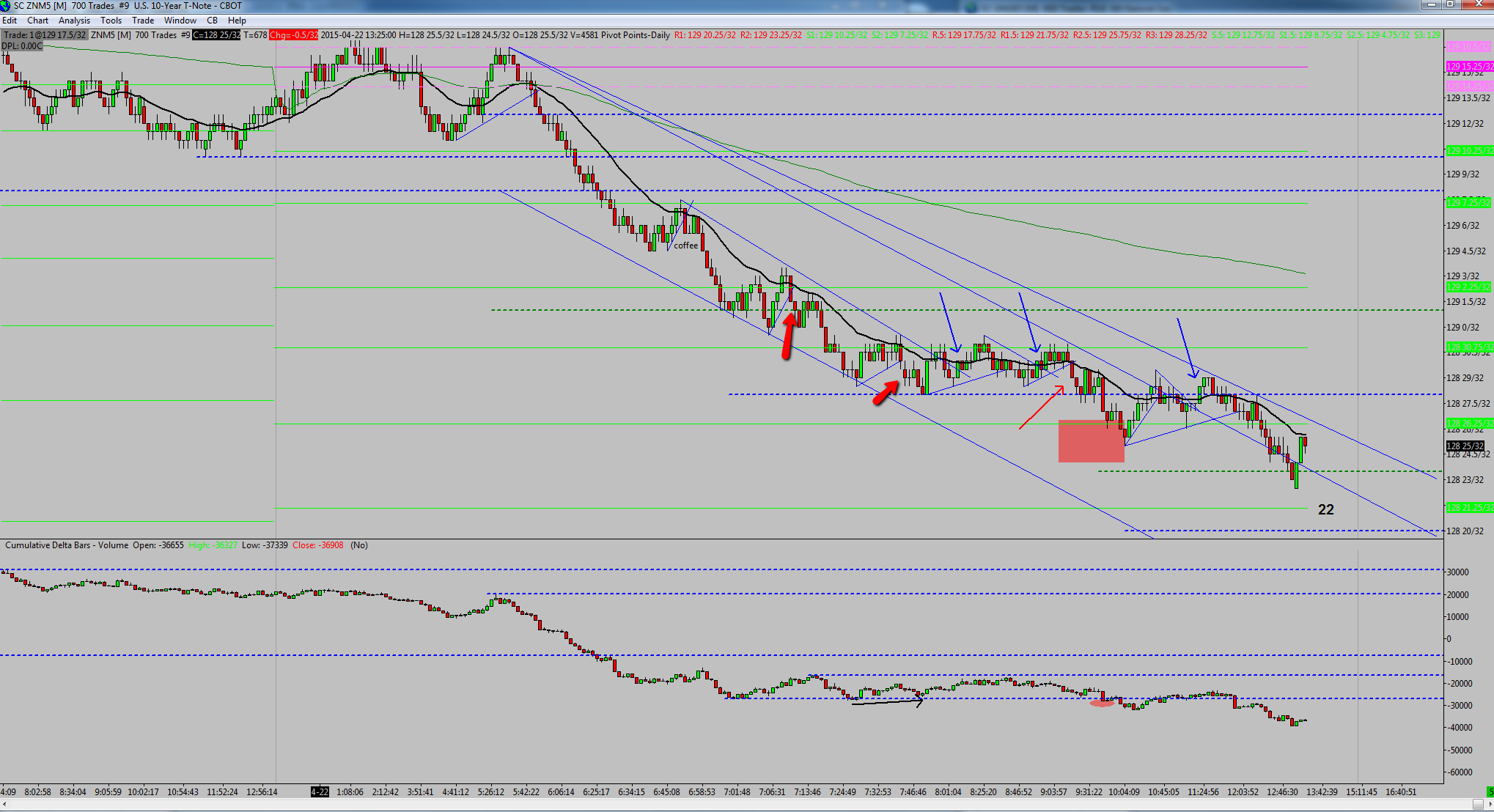Open the Tools menu
This screenshot has width=1494, height=812.
click(111, 21)
